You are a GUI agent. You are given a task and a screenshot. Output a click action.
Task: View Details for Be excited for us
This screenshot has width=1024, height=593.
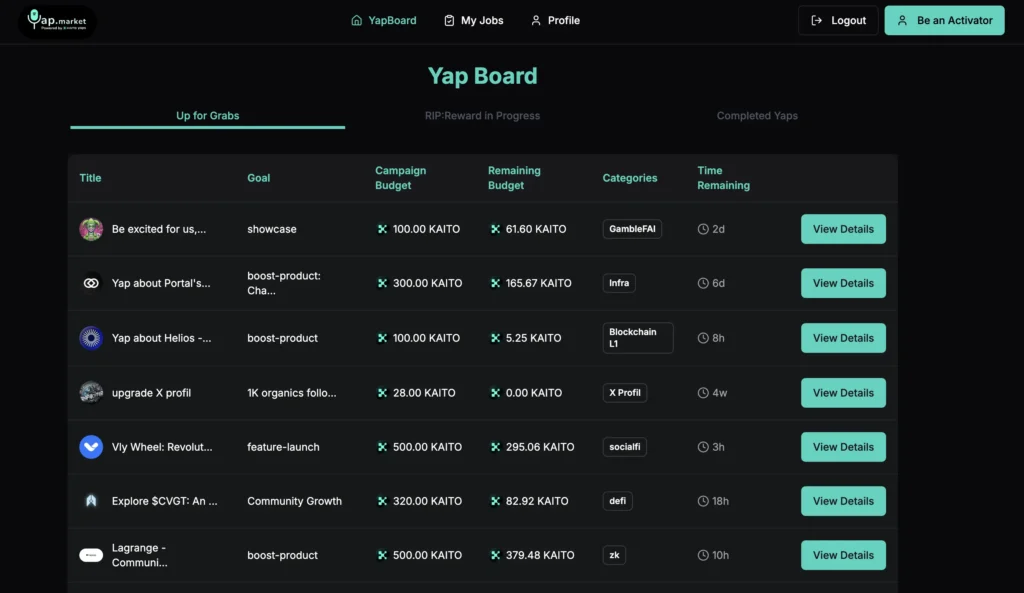tap(843, 229)
